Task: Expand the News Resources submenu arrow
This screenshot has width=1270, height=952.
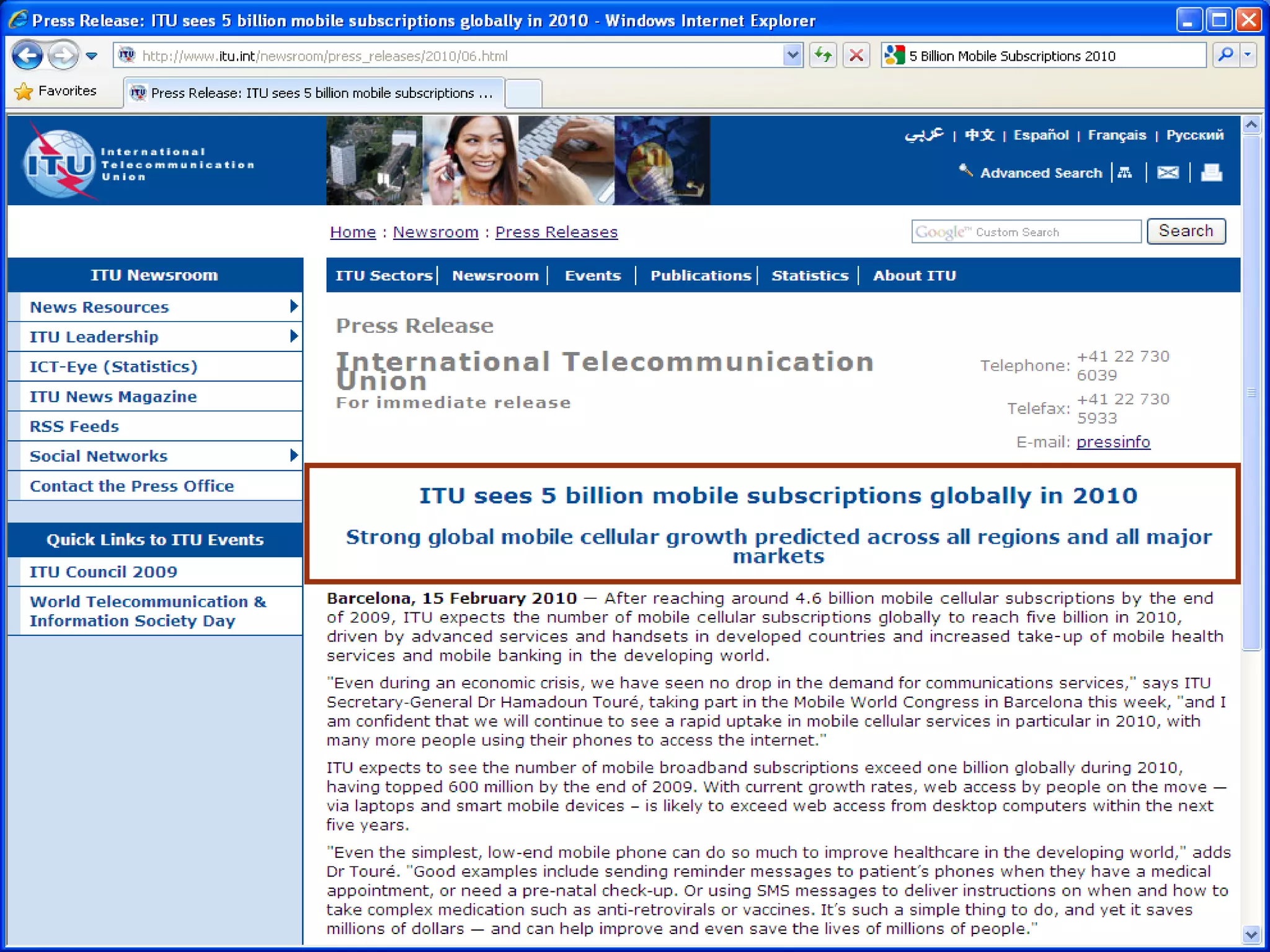Action: click(x=293, y=306)
